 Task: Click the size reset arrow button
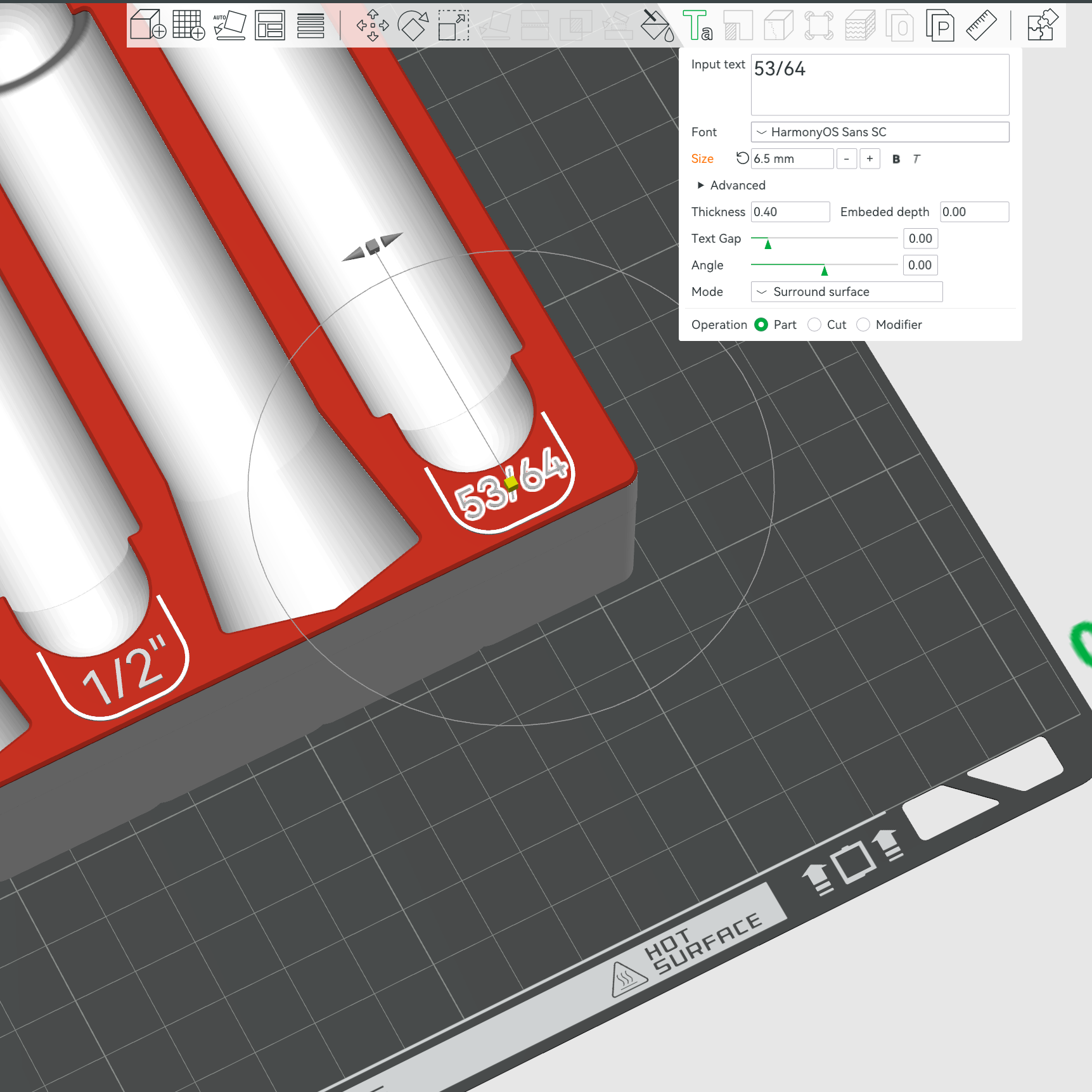[x=741, y=158]
